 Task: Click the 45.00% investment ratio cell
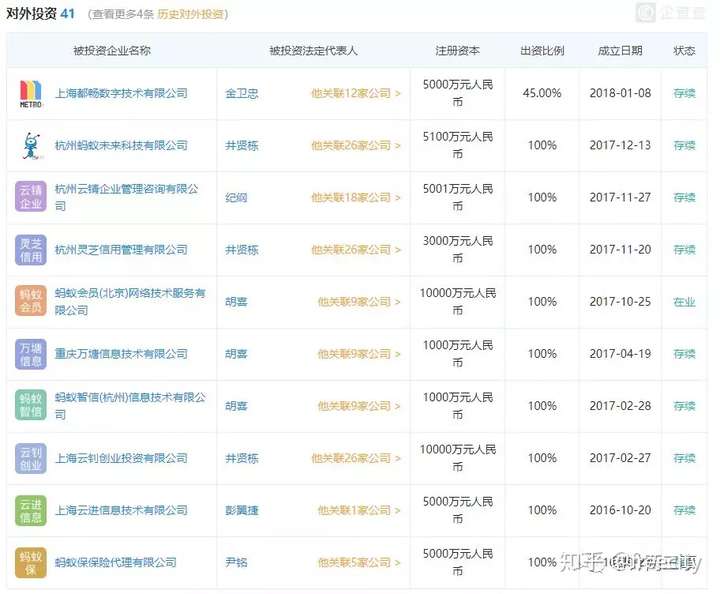pyautogui.click(x=542, y=94)
